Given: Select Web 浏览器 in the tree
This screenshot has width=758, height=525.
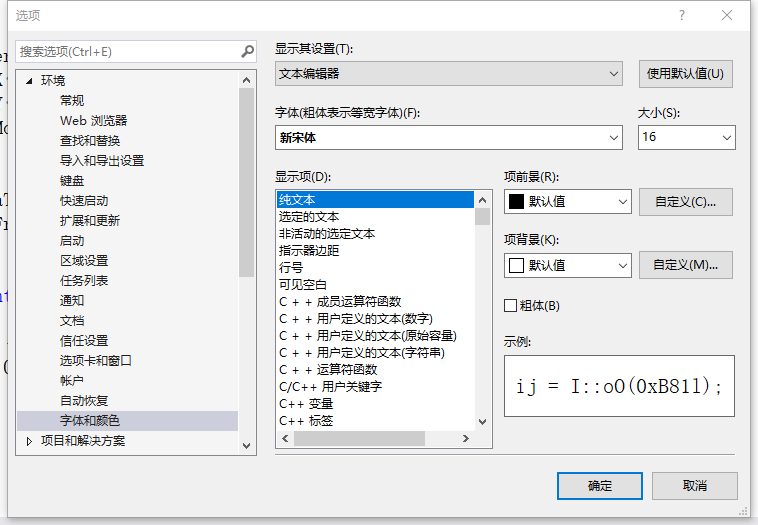Looking at the screenshot, I should (x=93, y=121).
